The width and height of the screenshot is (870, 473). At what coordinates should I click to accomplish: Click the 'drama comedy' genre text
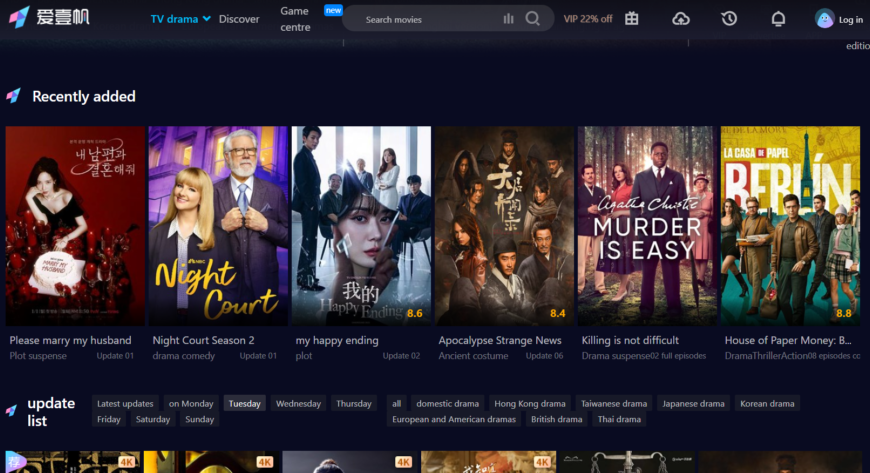coord(183,356)
